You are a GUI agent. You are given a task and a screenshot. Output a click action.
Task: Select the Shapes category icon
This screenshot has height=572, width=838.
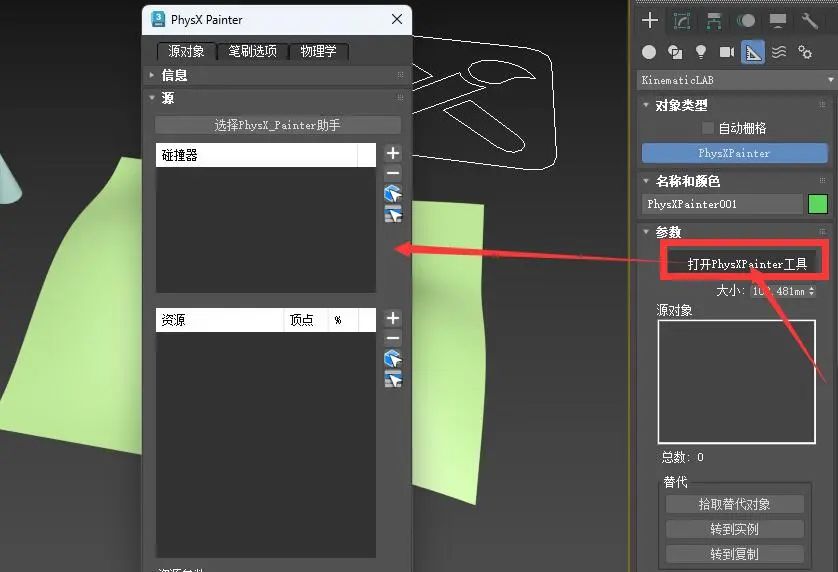675,52
